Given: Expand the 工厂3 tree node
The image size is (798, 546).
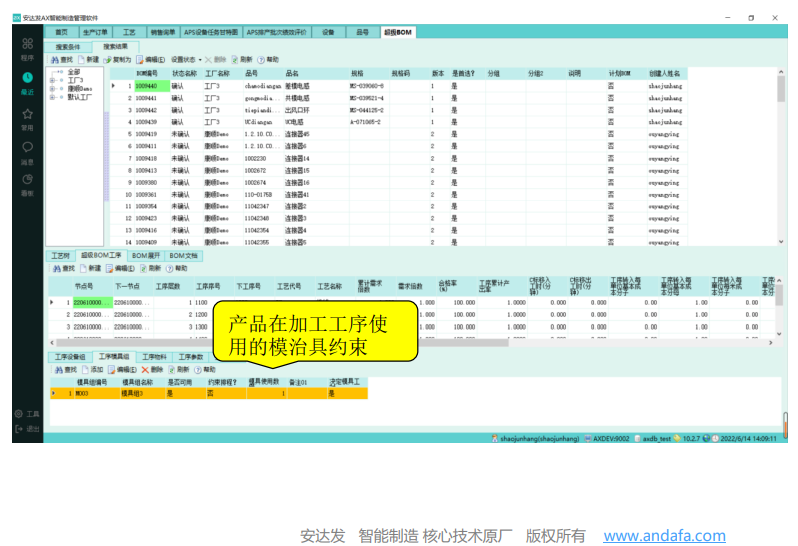Looking at the screenshot, I should 53,80.
